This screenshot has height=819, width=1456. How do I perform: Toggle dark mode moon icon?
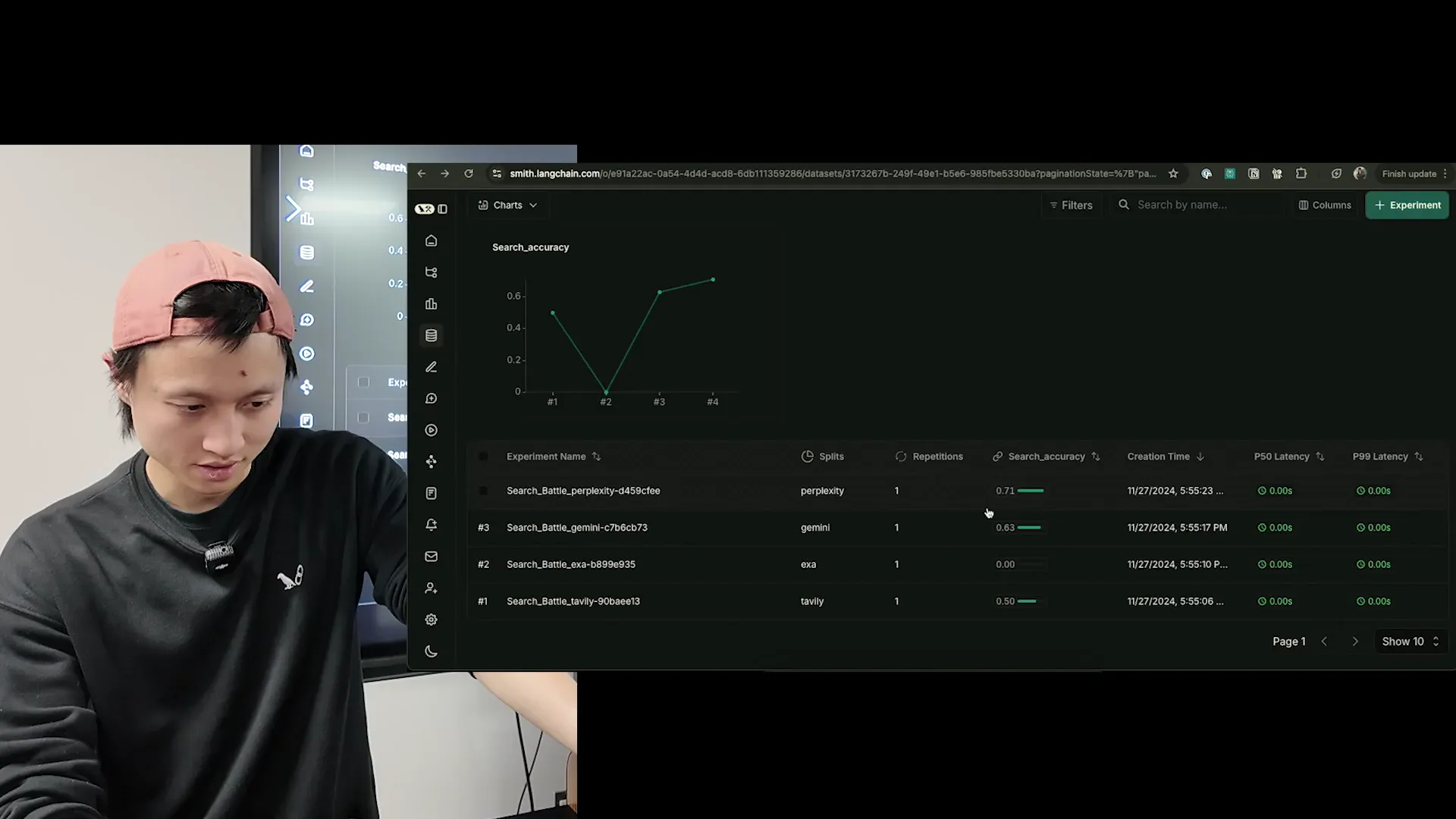tap(431, 651)
